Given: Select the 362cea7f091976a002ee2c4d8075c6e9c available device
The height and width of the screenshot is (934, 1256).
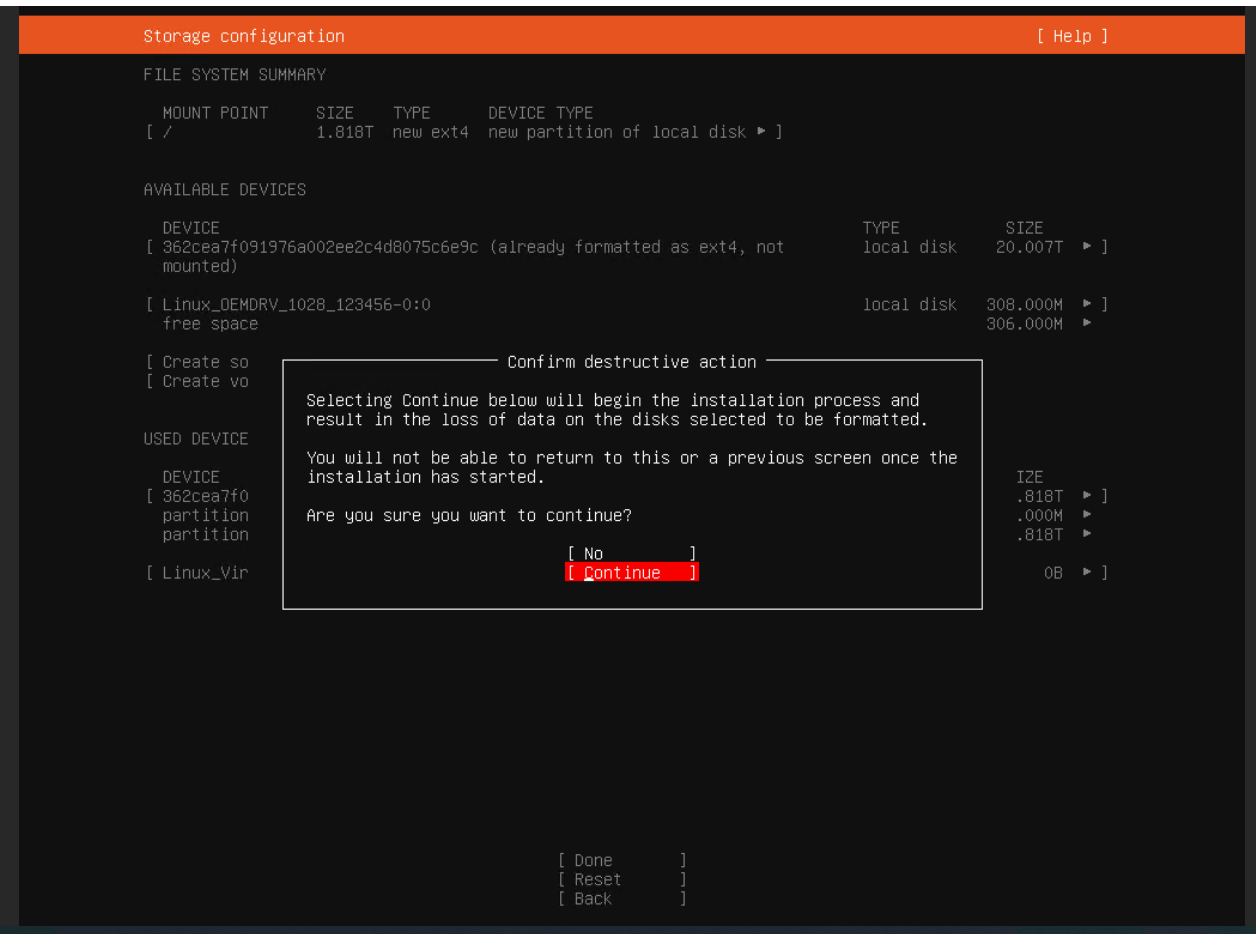Looking at the screenshot, I should (x=320, y=247).
